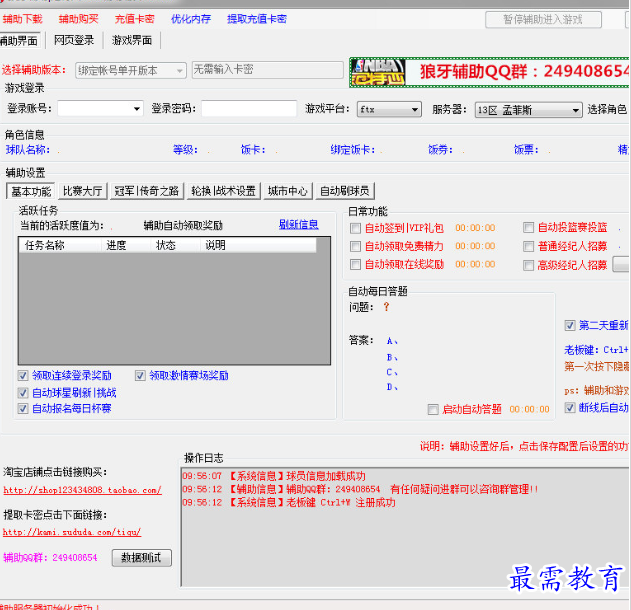Open the 登录账号 combo box

[100, 109]
